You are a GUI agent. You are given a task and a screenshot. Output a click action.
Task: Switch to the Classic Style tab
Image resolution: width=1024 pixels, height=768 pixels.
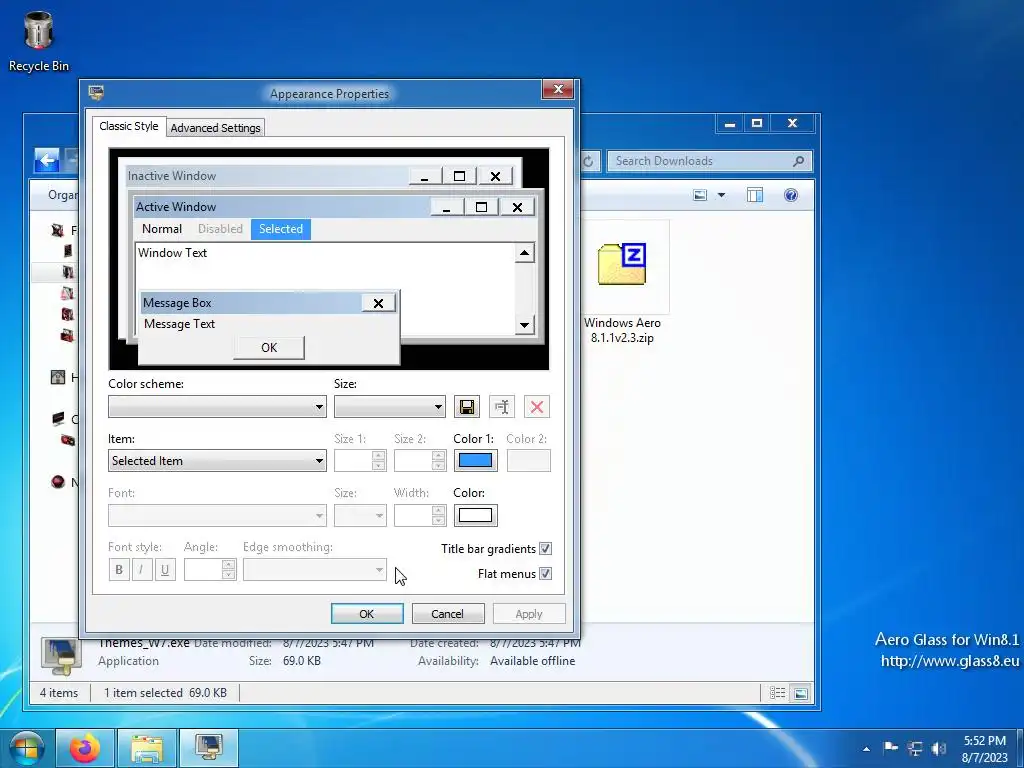click(x=129, y=126)
